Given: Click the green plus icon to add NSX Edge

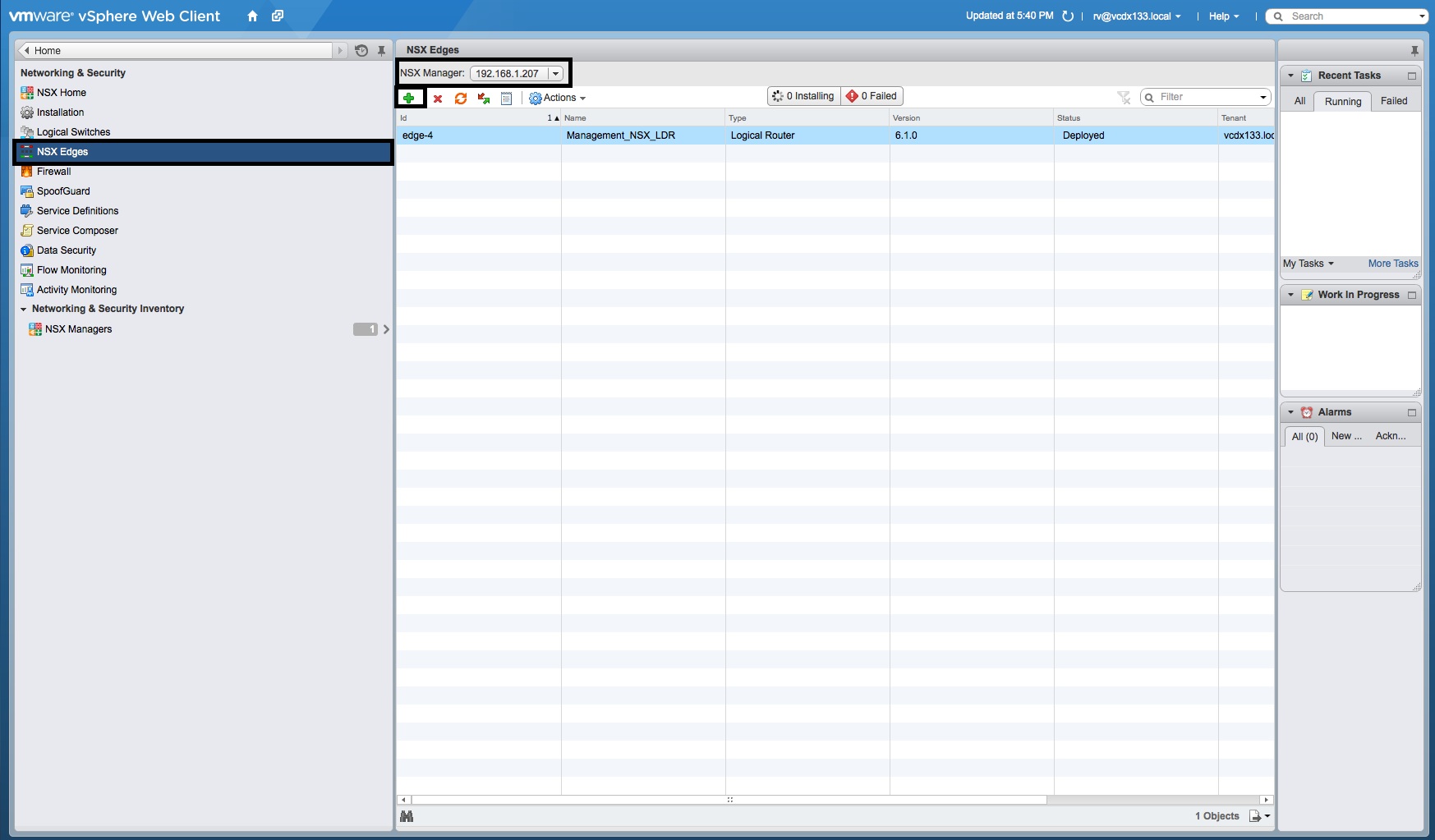Looking at the screenshot, I should click(x=410, y=97).
